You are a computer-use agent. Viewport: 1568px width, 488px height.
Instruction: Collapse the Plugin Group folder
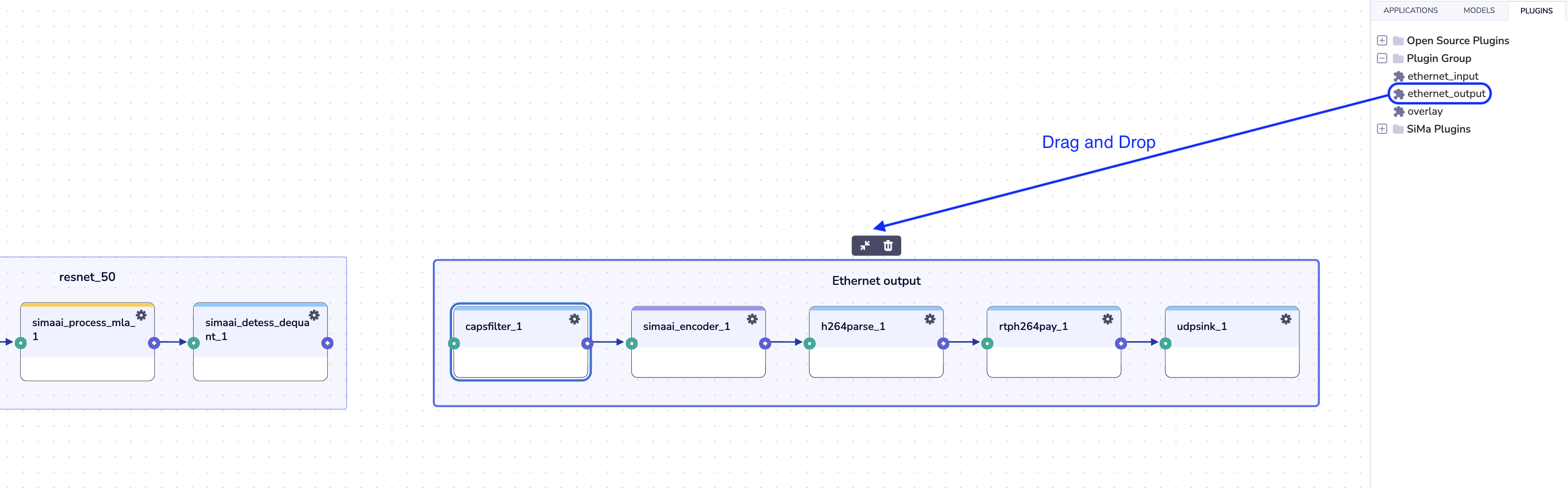pos(1382,59)
